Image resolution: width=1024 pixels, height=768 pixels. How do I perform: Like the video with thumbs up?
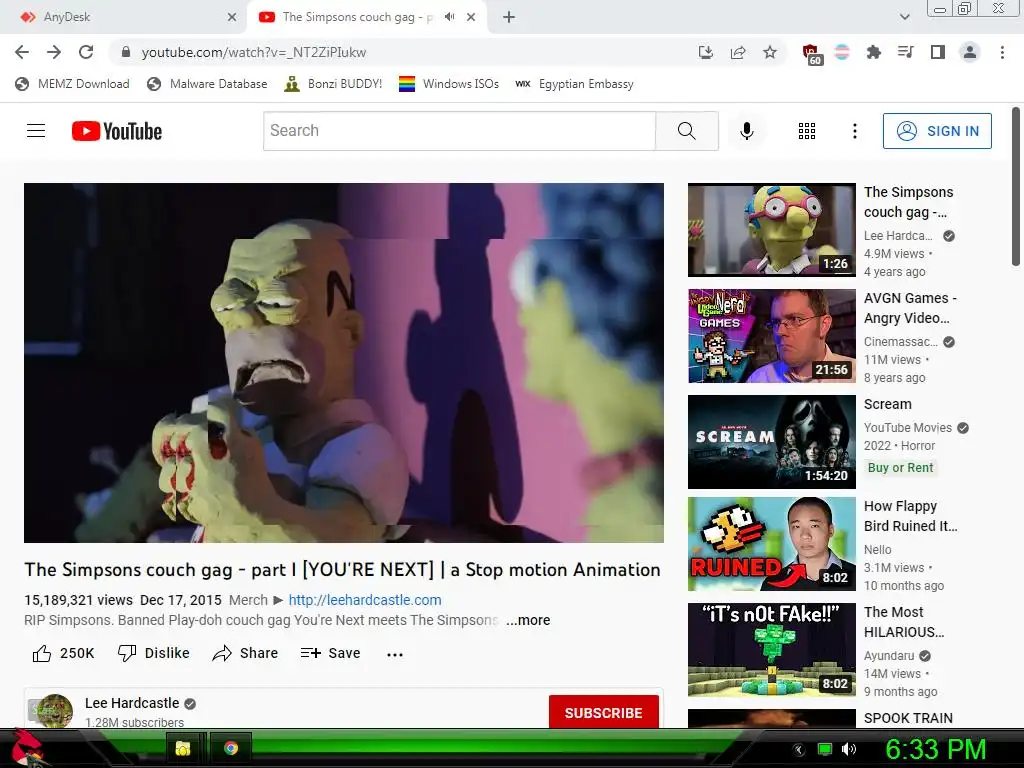click(x=63, y=653)
